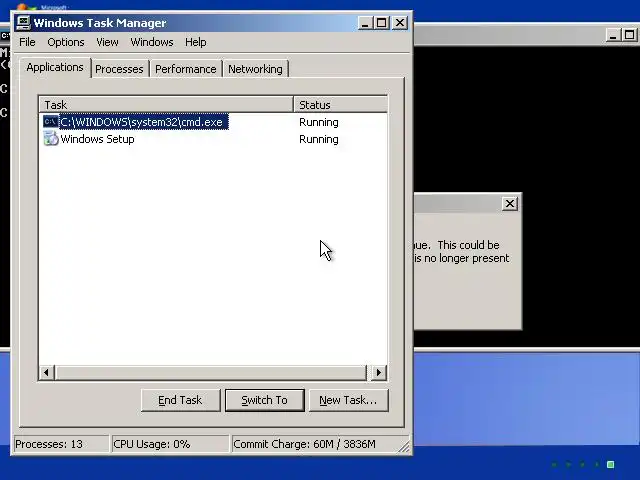Open the File menu

tap(27, 42)
